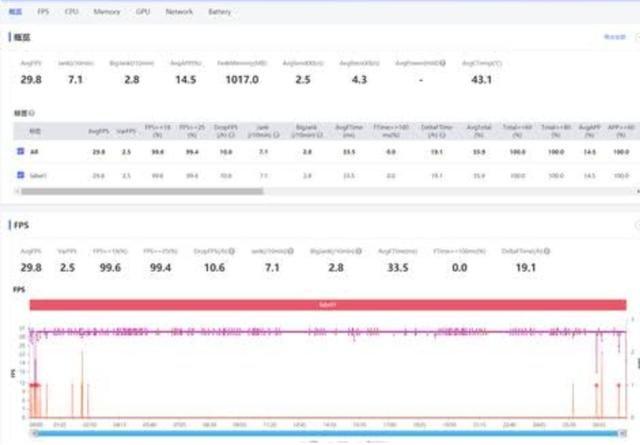Toggle the label1 row checkbox
The height and width of the screenshot is (445, 640).
[20, 174]
